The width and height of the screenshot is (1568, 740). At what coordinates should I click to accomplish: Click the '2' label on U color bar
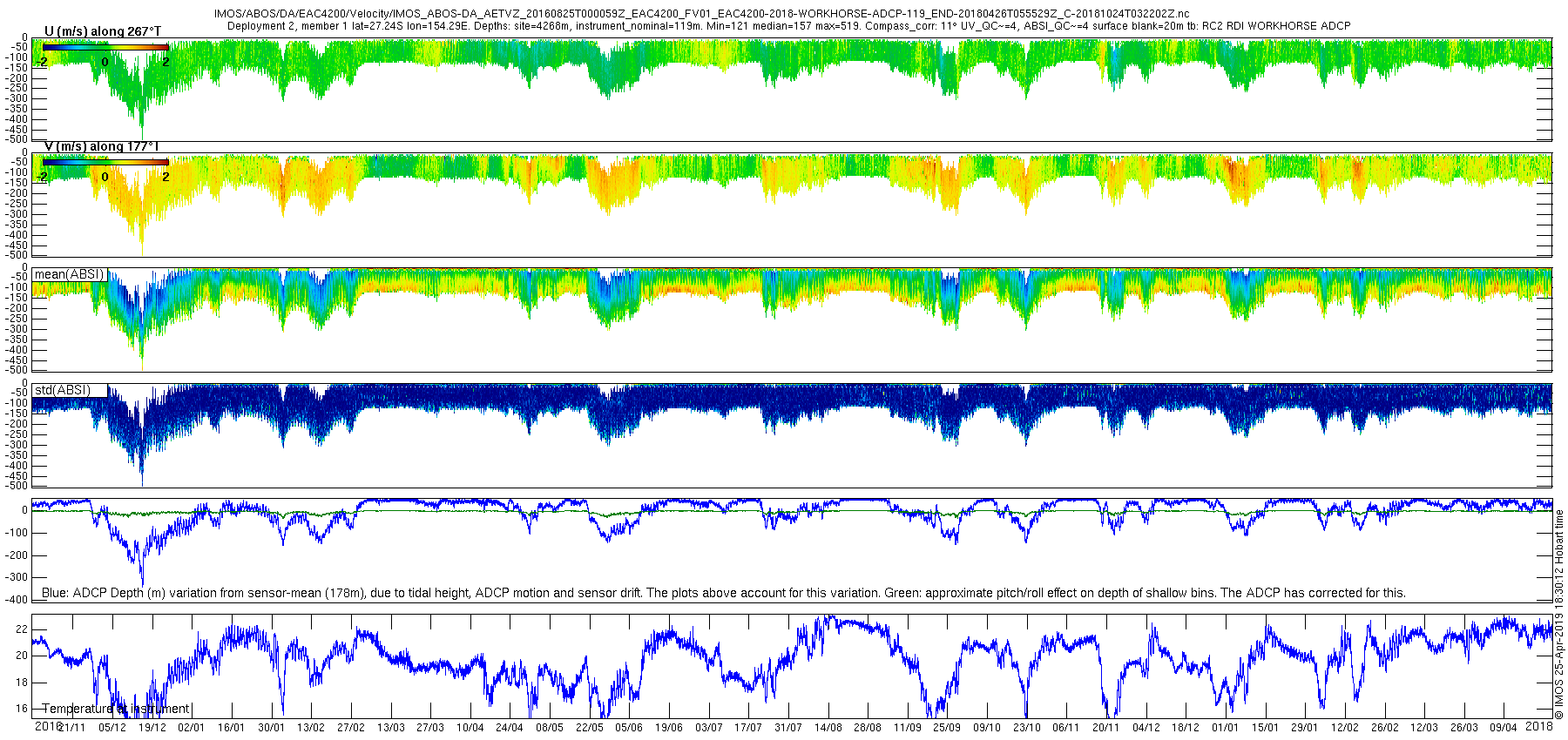click(x=166, y=62)
